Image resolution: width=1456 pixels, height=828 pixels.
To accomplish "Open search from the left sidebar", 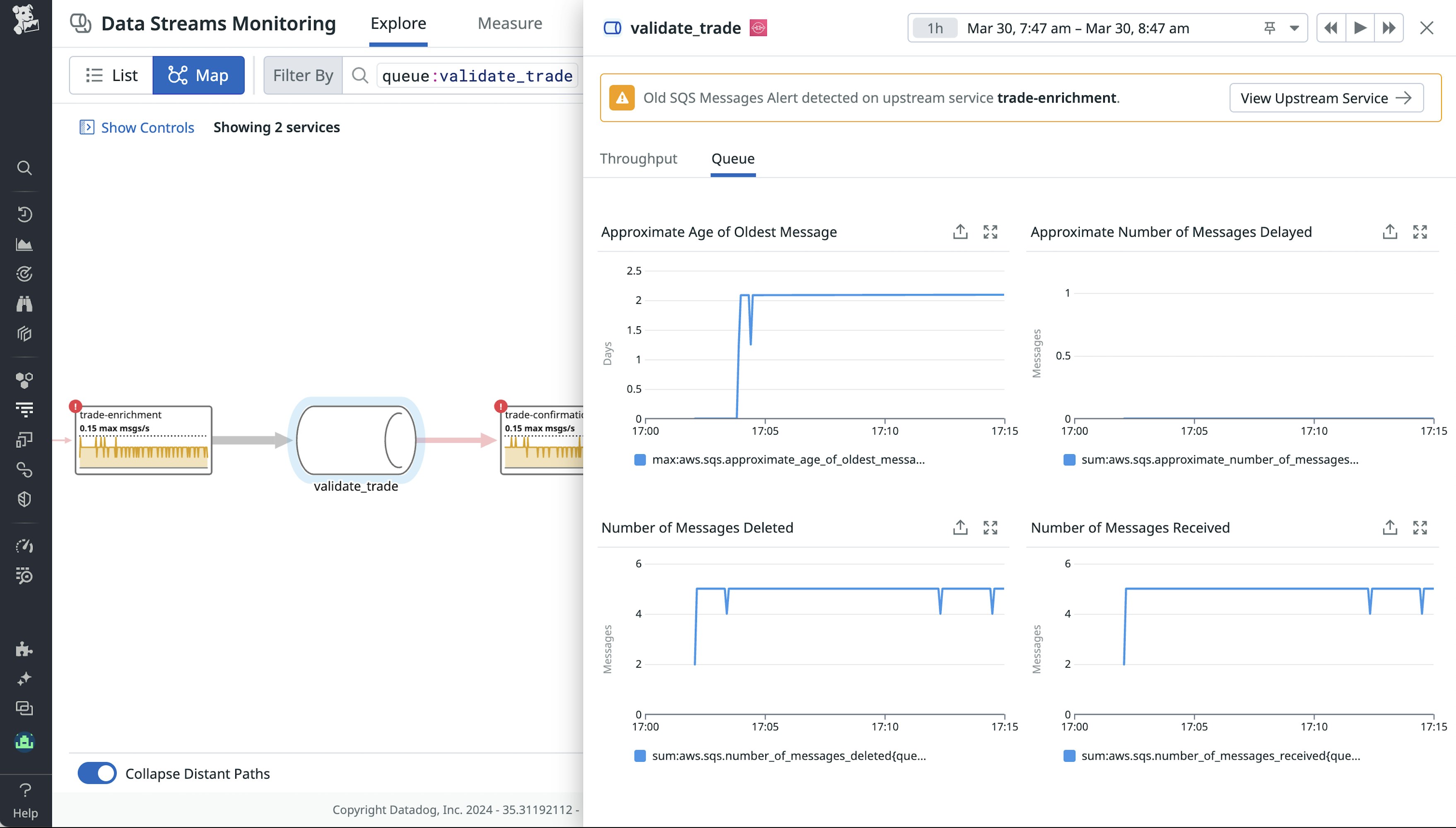I will 24,168.
